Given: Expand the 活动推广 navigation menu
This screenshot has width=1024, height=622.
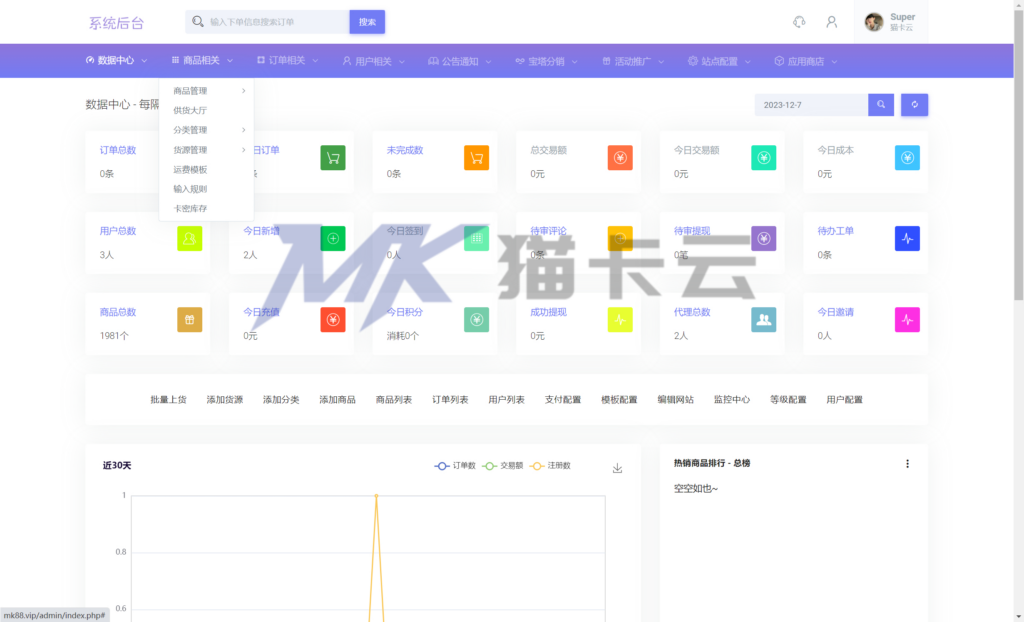Looking at the screenshot, I should (633, 61).
